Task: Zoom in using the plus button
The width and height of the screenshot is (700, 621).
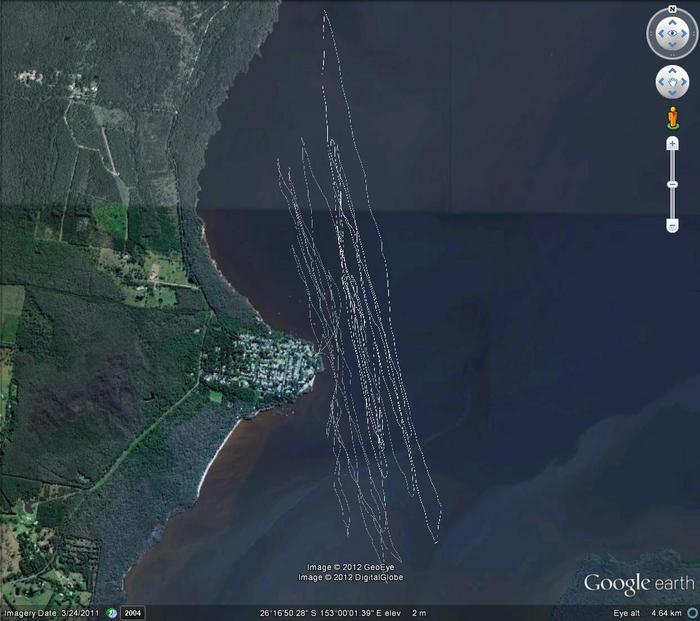Action: [672, 144]
